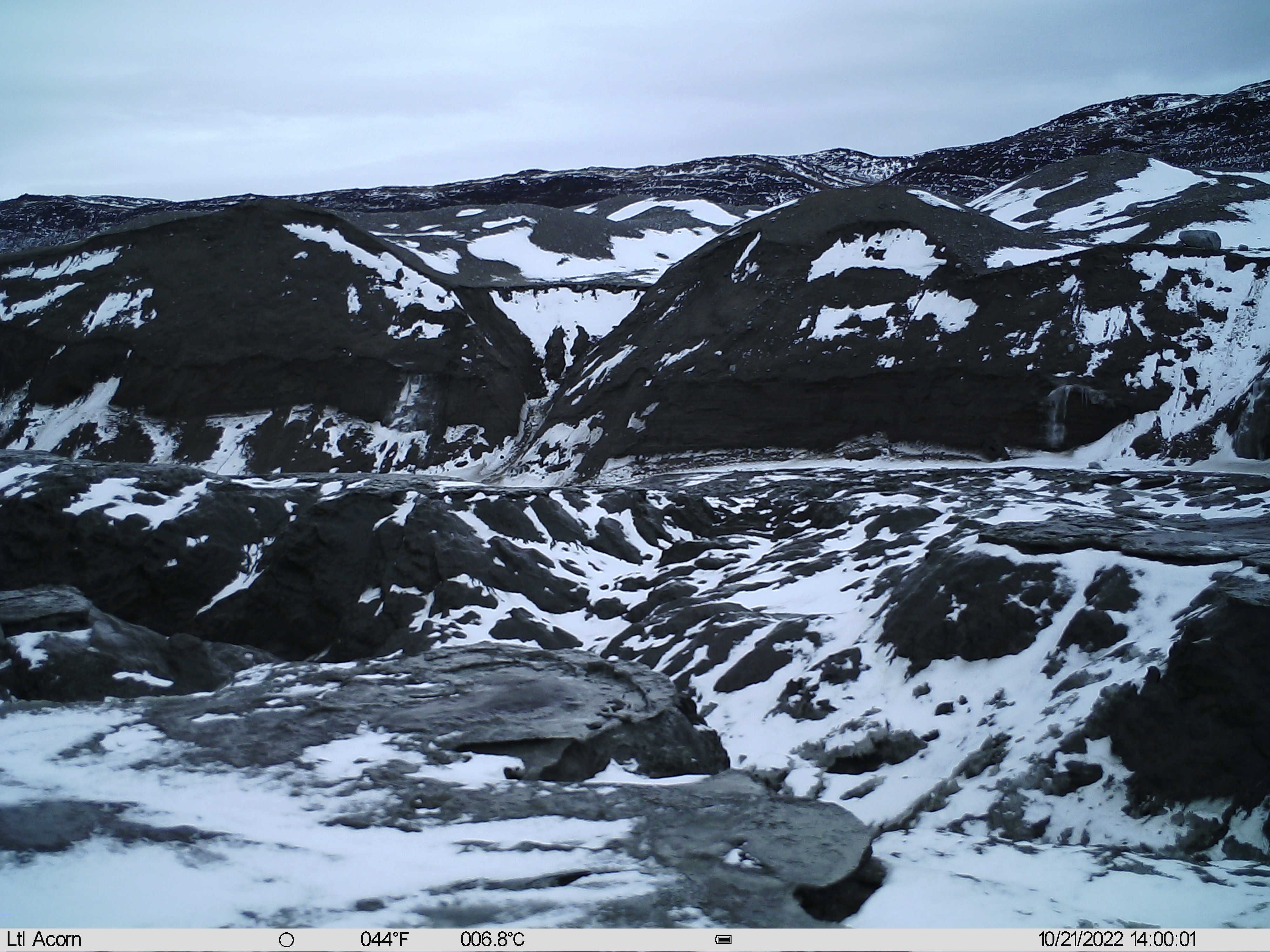1270x952 pixels.
Task: Click the battery level icon
Action: tap(723, 940)
